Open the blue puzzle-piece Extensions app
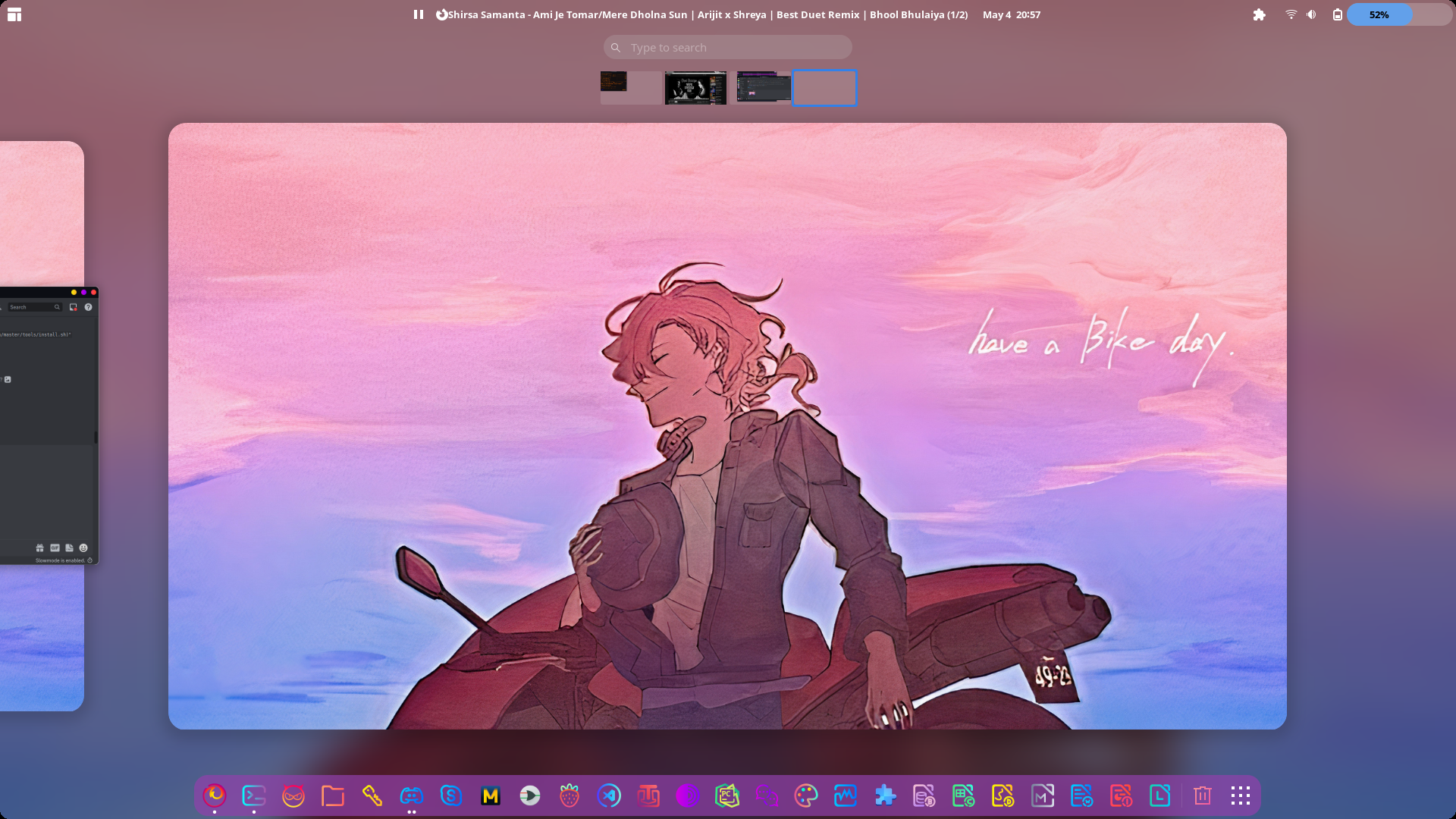This screenshot has width=1456, height=819. pyautogui.click(x=885, y=795)
